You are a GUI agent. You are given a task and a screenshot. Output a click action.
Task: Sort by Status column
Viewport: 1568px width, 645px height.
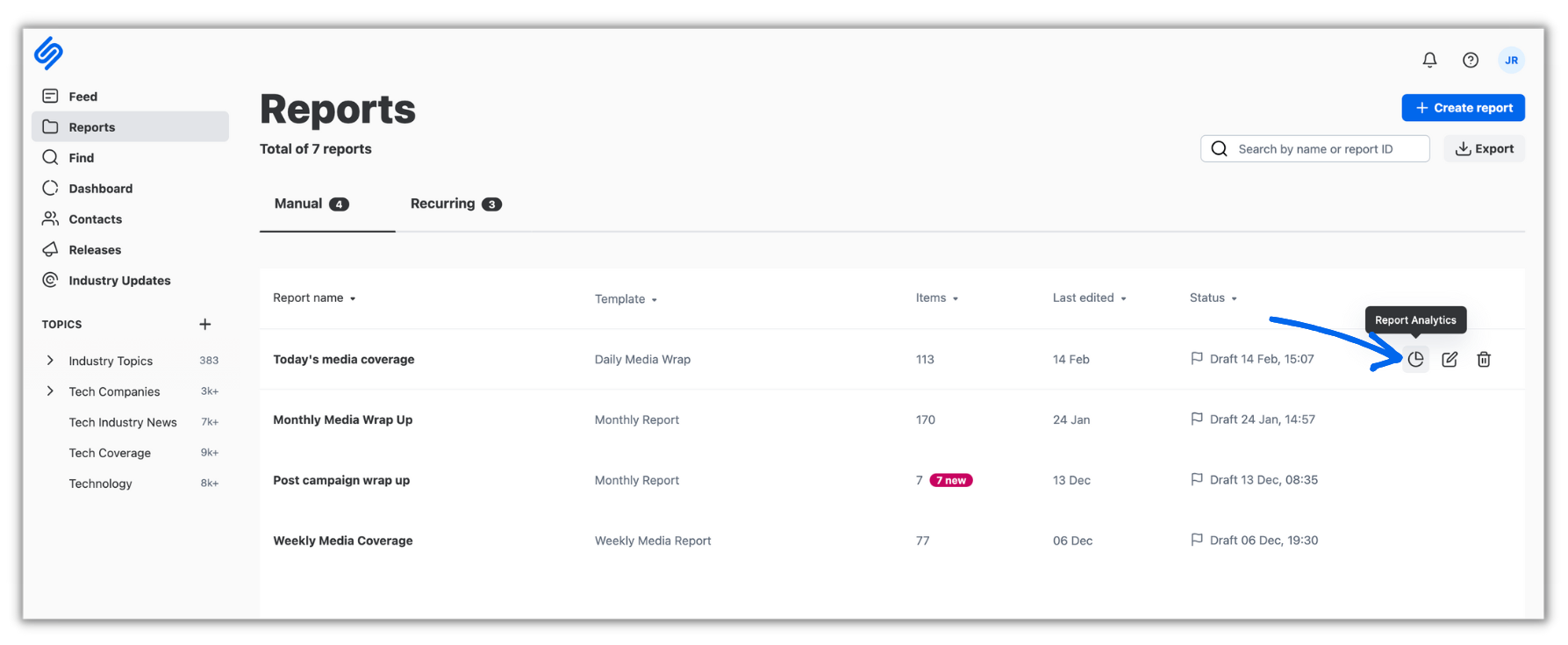[1214, 298]
